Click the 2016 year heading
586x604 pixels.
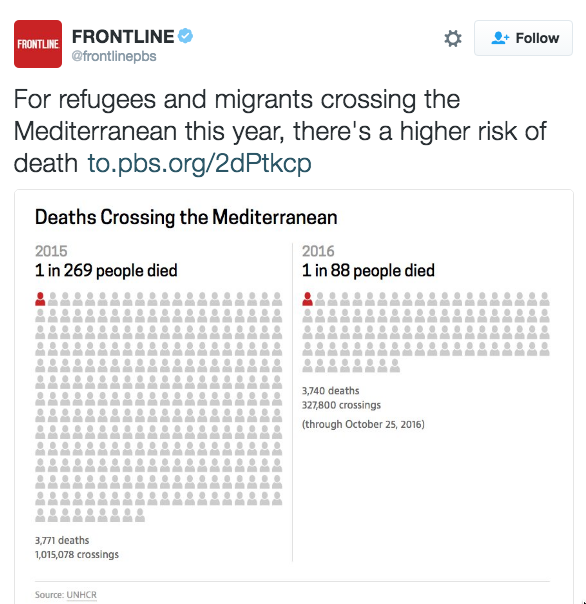[x=318, y=251]
